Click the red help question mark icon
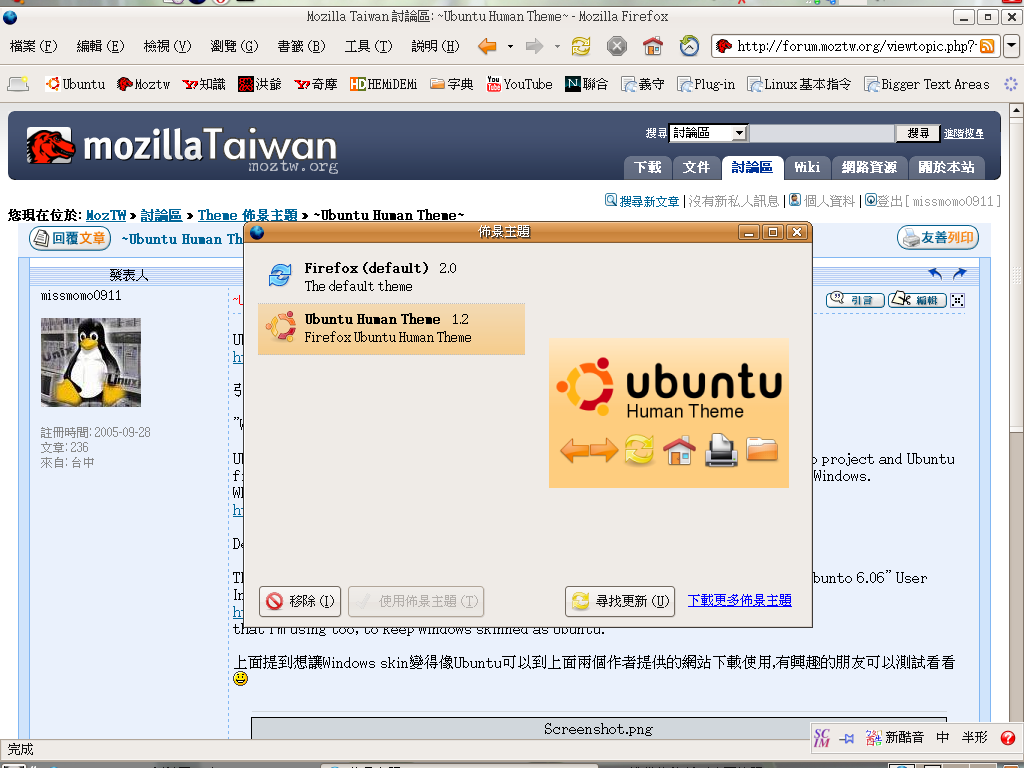Viewport: 1024px width, 768px height. point(1007,738)
